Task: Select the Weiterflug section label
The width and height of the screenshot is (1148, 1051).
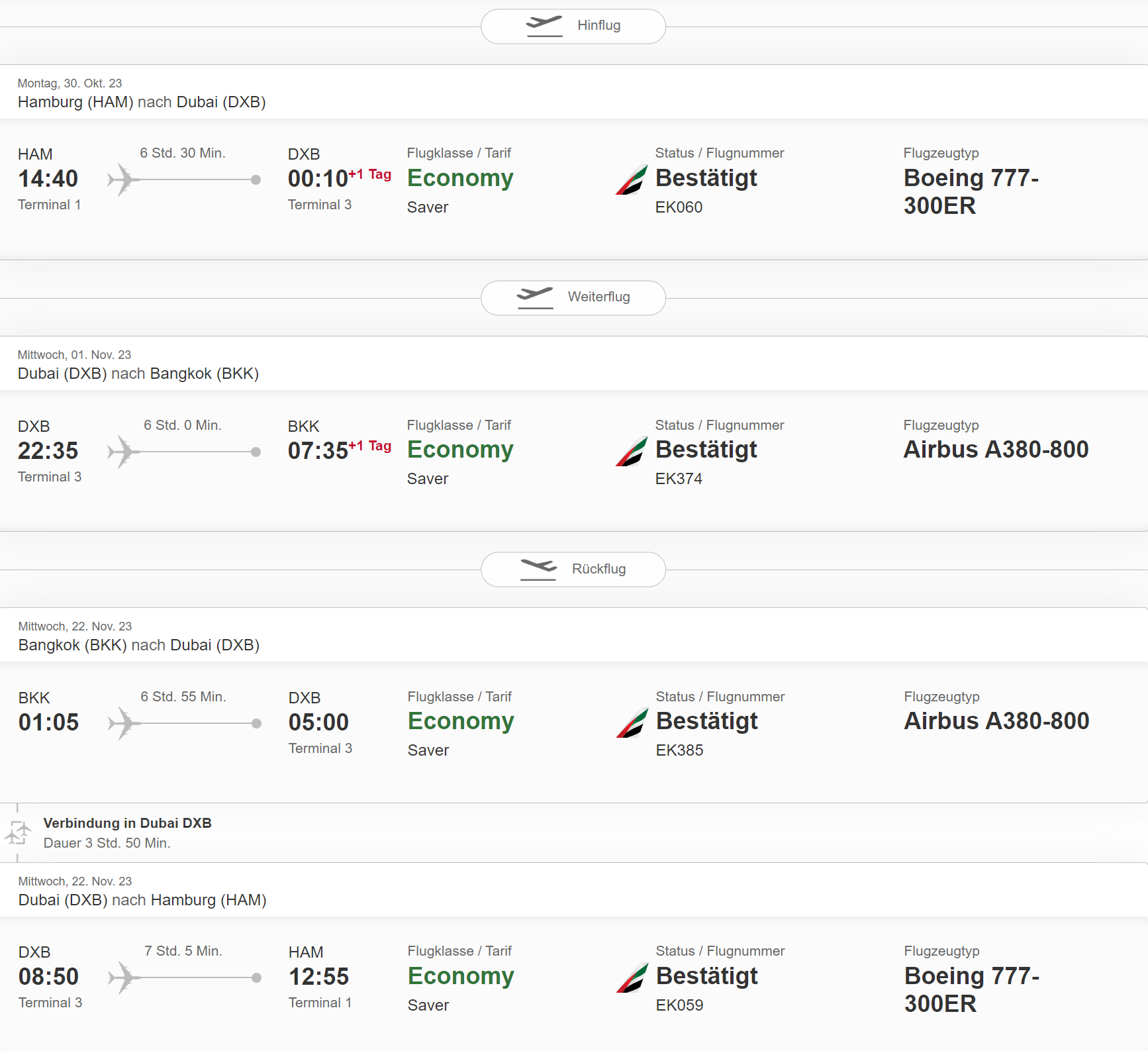Action: coord(598,297)
